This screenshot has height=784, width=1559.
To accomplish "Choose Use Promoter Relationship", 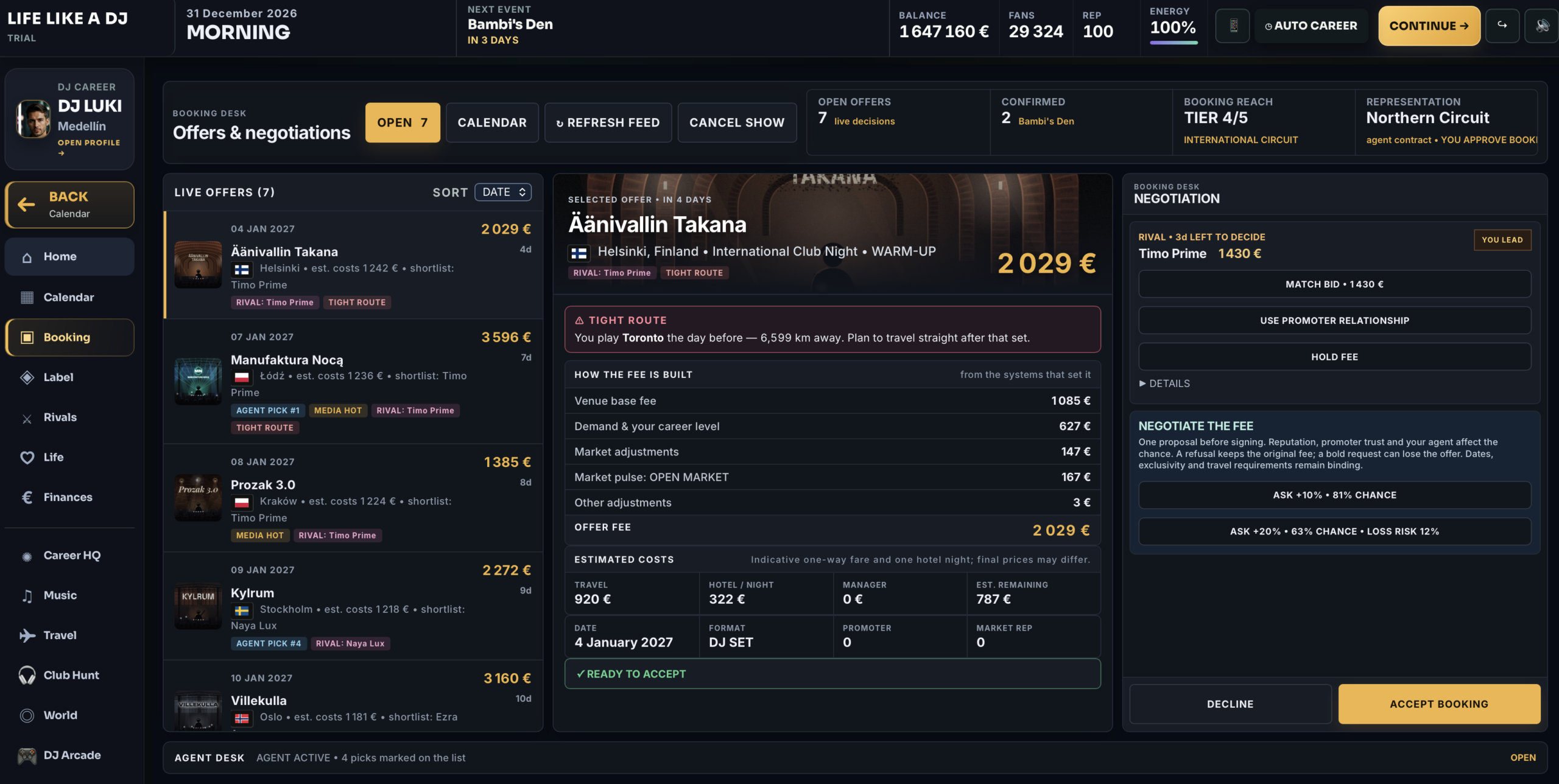I will [1334, 321].
